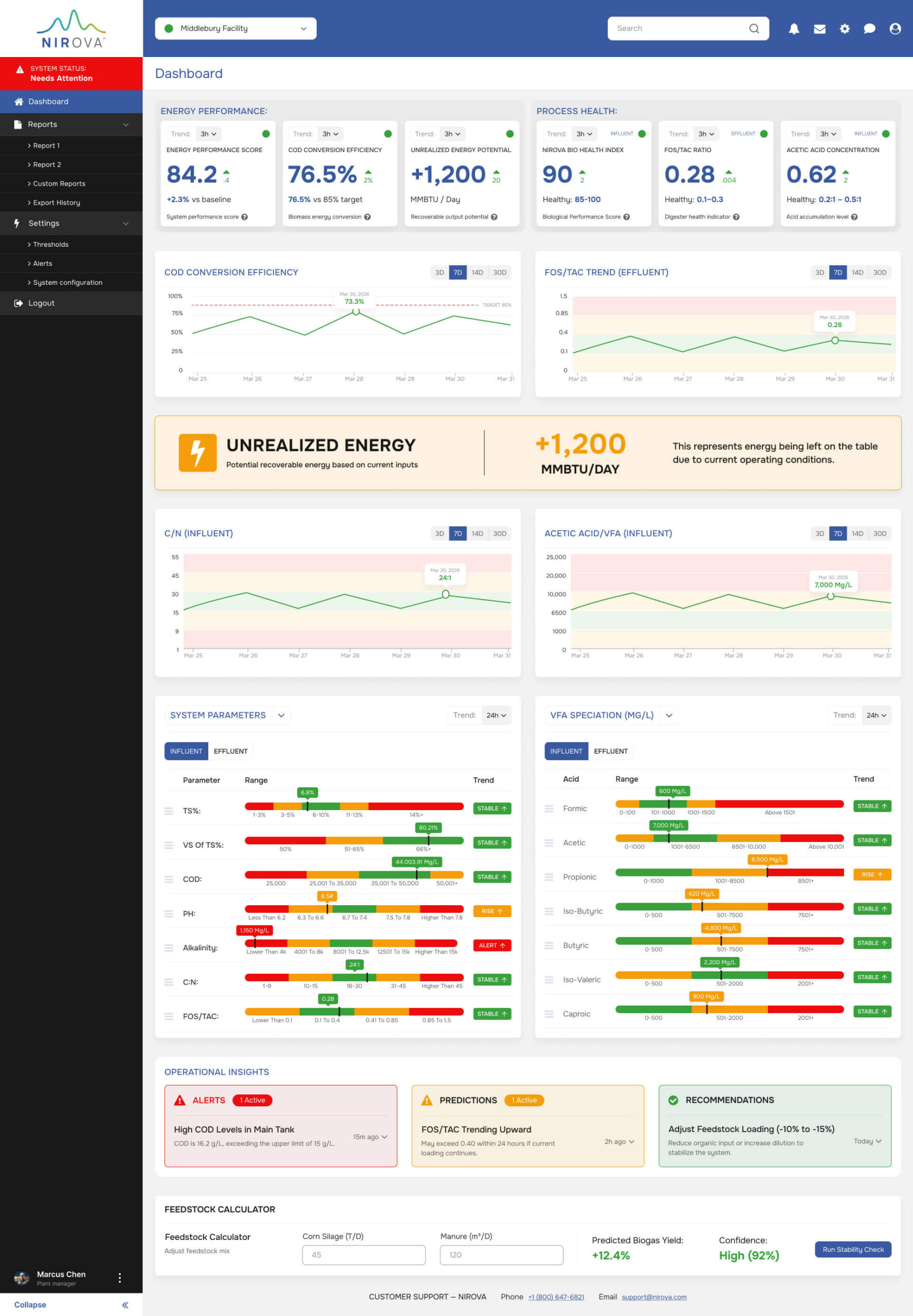Click the lightning bolt in Unrealized Energy banner
The height and width of the screenshot is (1316, 913).
click(197, 453)
